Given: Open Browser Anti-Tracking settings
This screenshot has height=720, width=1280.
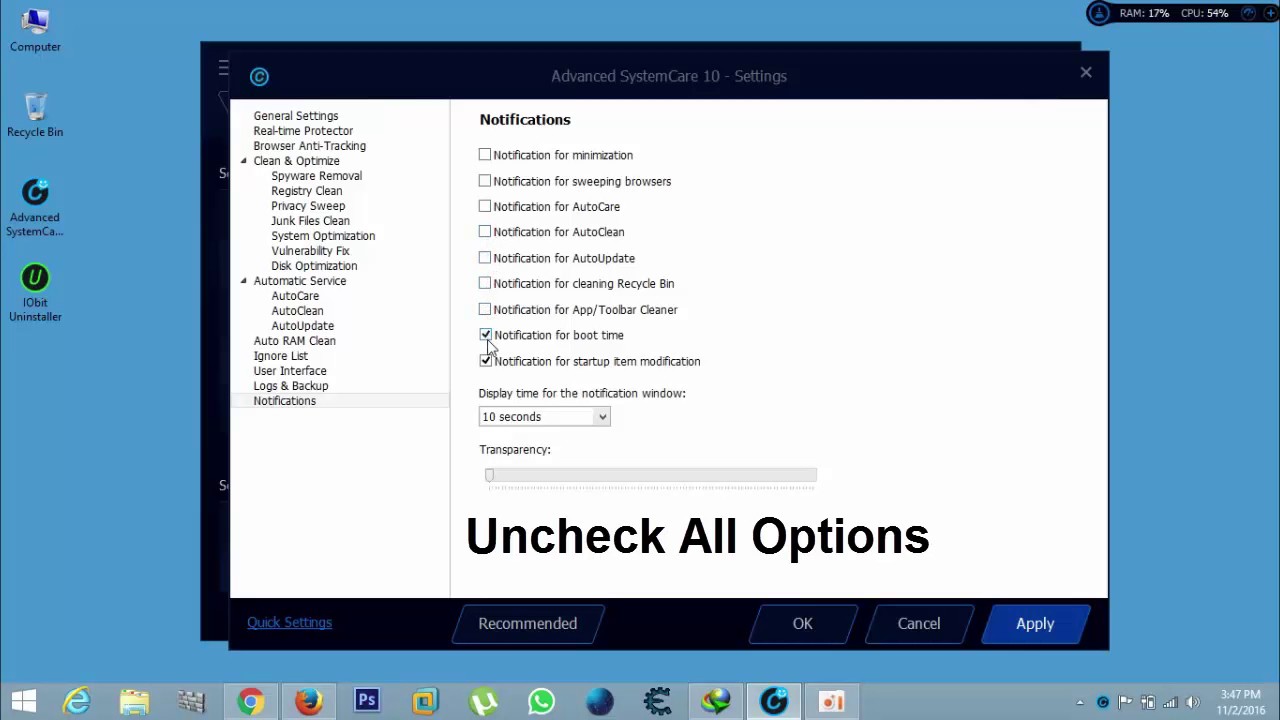Looking at the screenshot, I should 309,146.
